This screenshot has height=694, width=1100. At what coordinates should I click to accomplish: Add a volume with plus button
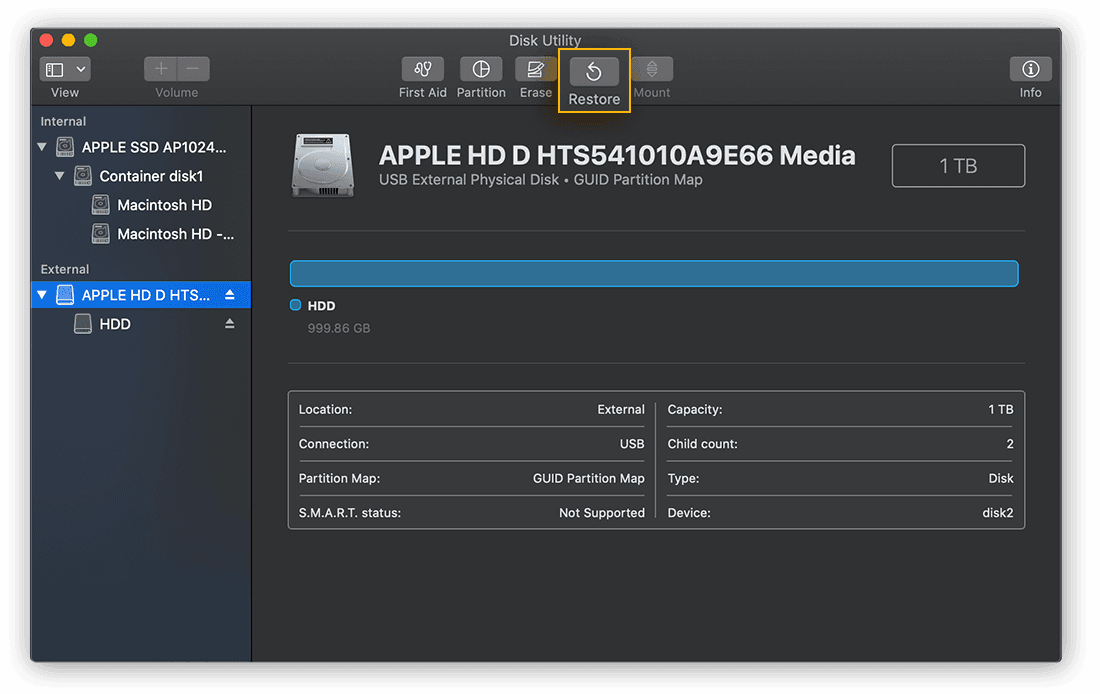click(161, 69)
